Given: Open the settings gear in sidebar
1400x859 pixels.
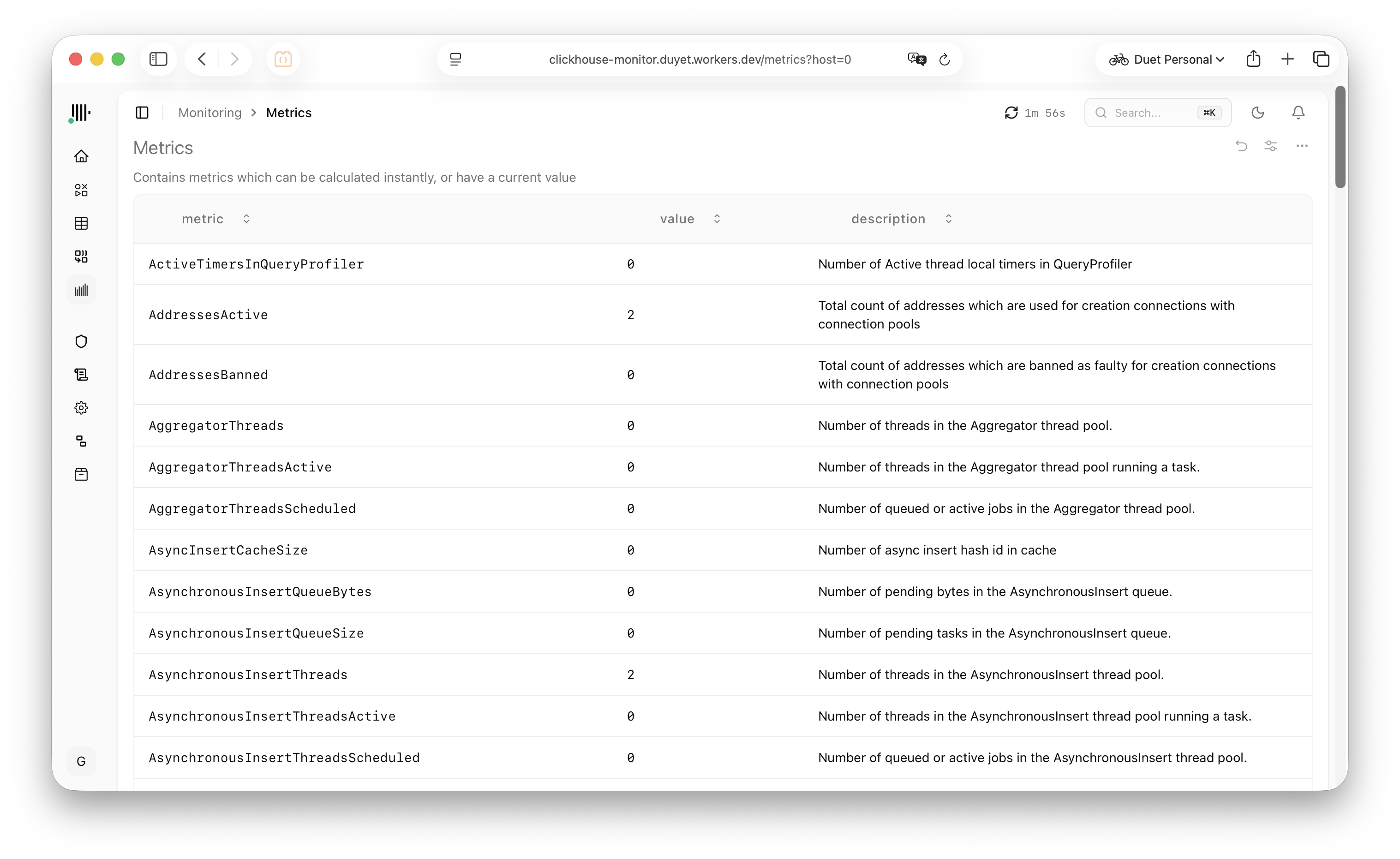Looking at the screenshot, I should pos(81,408).
